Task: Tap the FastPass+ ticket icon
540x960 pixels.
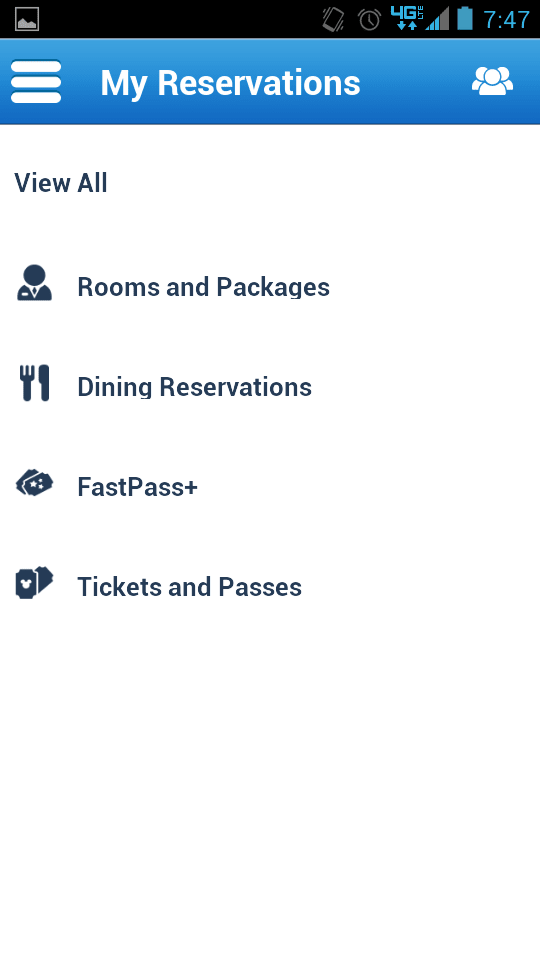Action: coord(34,483)
